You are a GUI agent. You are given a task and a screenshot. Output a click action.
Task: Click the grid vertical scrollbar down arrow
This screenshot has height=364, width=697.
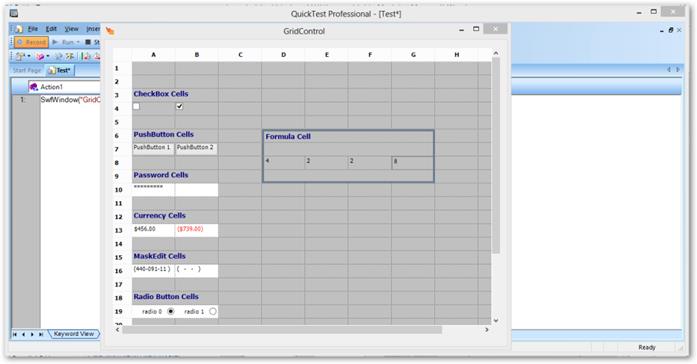[496, 320]
